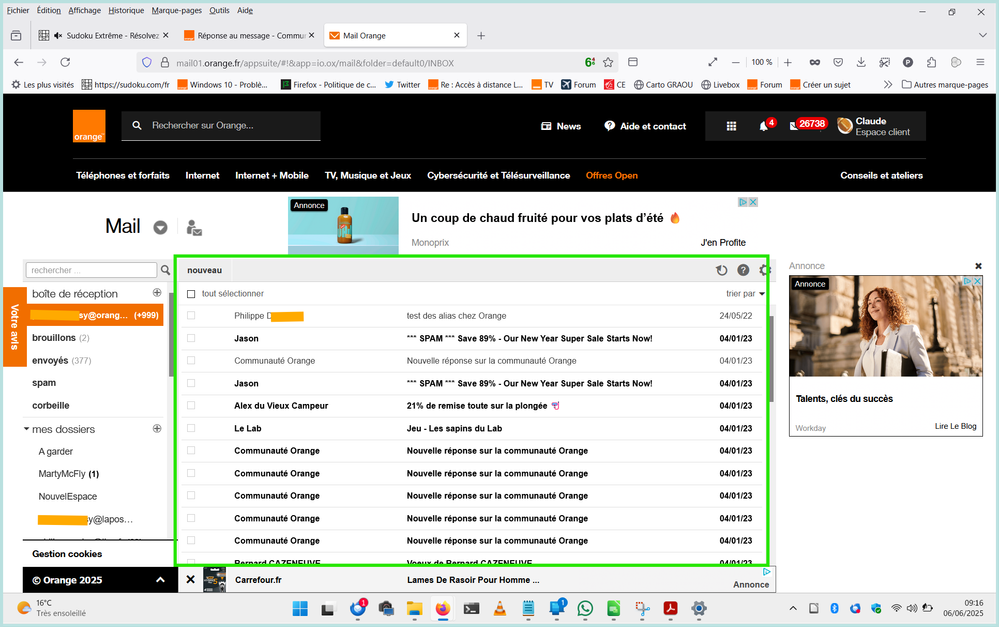Click the Rechercher sur Orange search field
The width and height of the screenshot is (999, 627).
[232, 126]
